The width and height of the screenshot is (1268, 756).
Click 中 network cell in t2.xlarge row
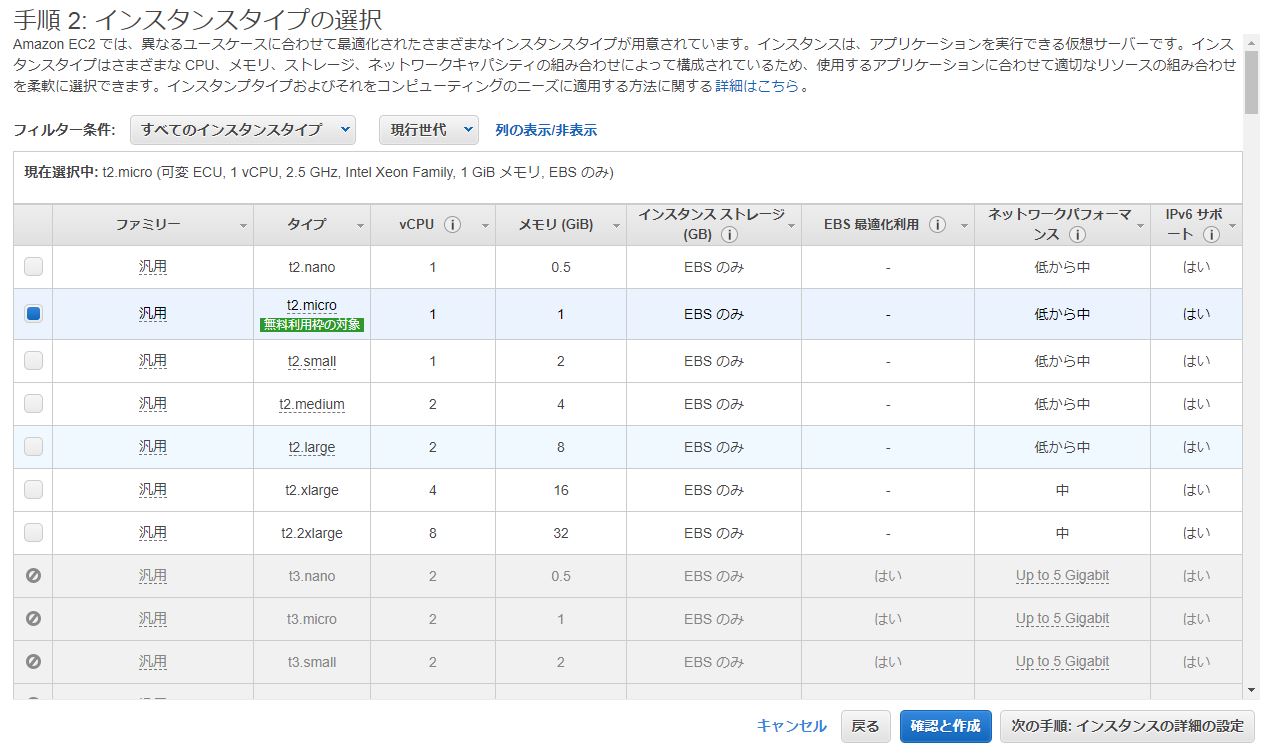[x=1062, y=490]
